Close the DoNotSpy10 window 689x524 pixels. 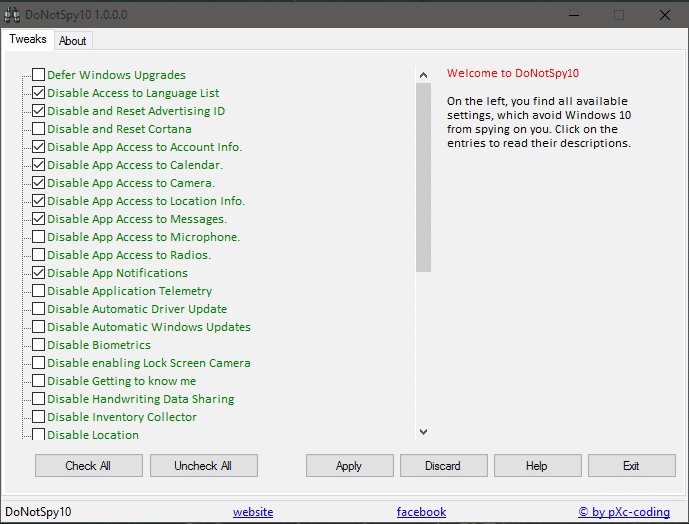coord(665,15)
